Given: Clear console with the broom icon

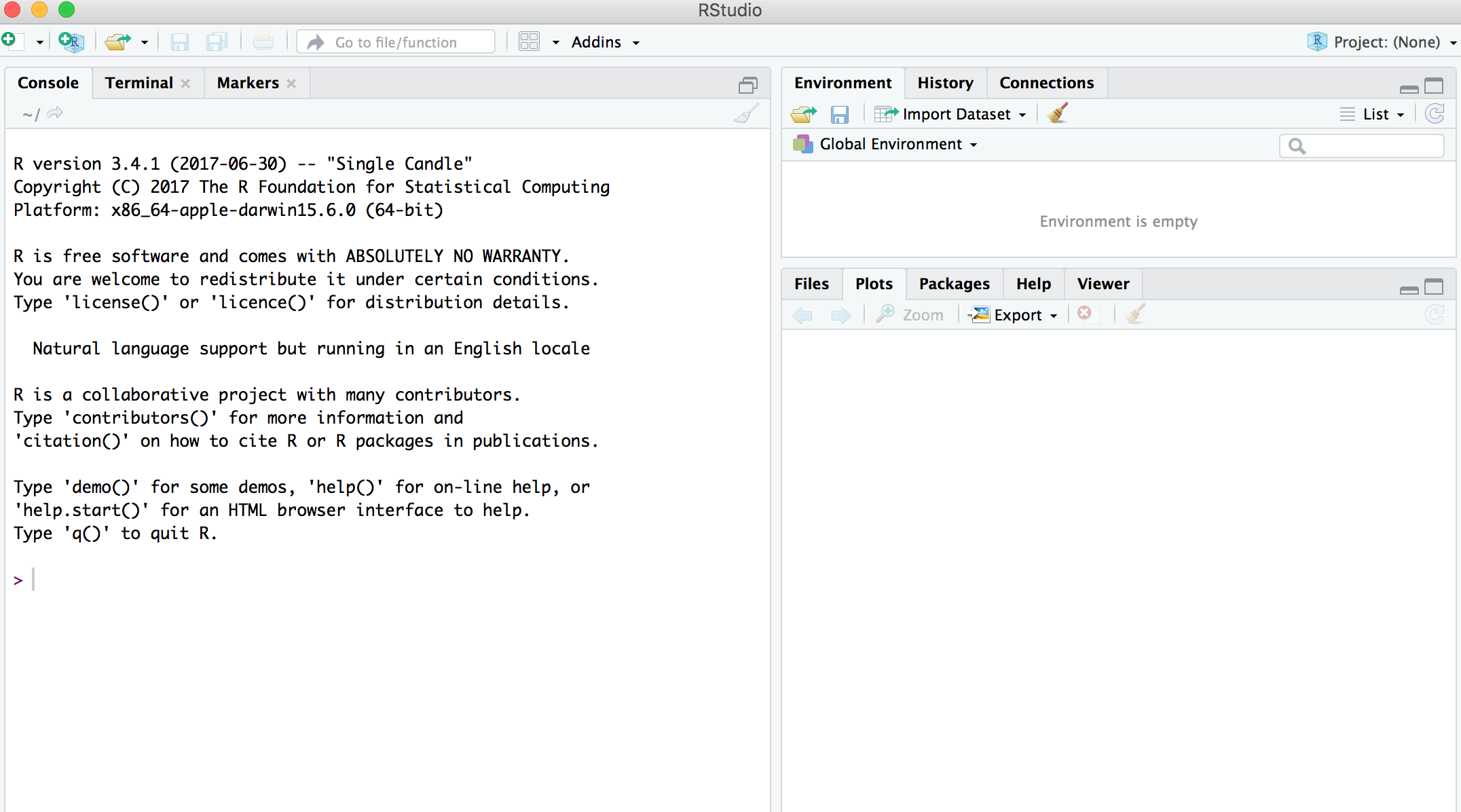Looking at the screenshot, I should coord(746,114).
